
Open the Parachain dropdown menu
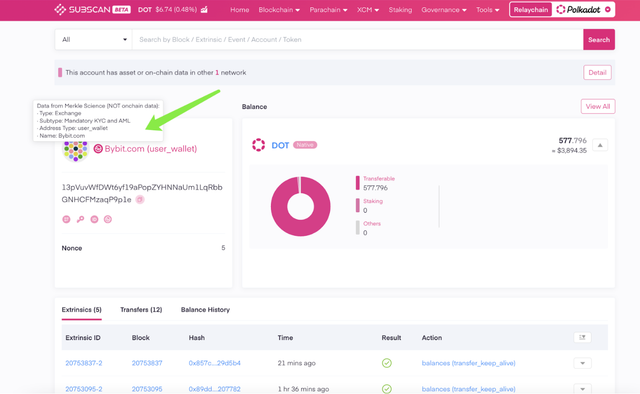coord(328,10)
